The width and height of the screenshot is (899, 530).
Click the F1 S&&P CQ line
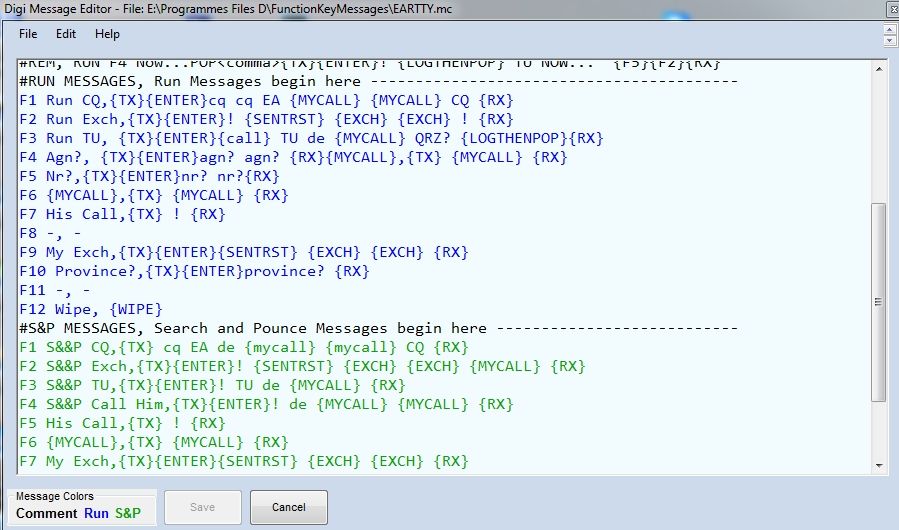coord(244,347)
